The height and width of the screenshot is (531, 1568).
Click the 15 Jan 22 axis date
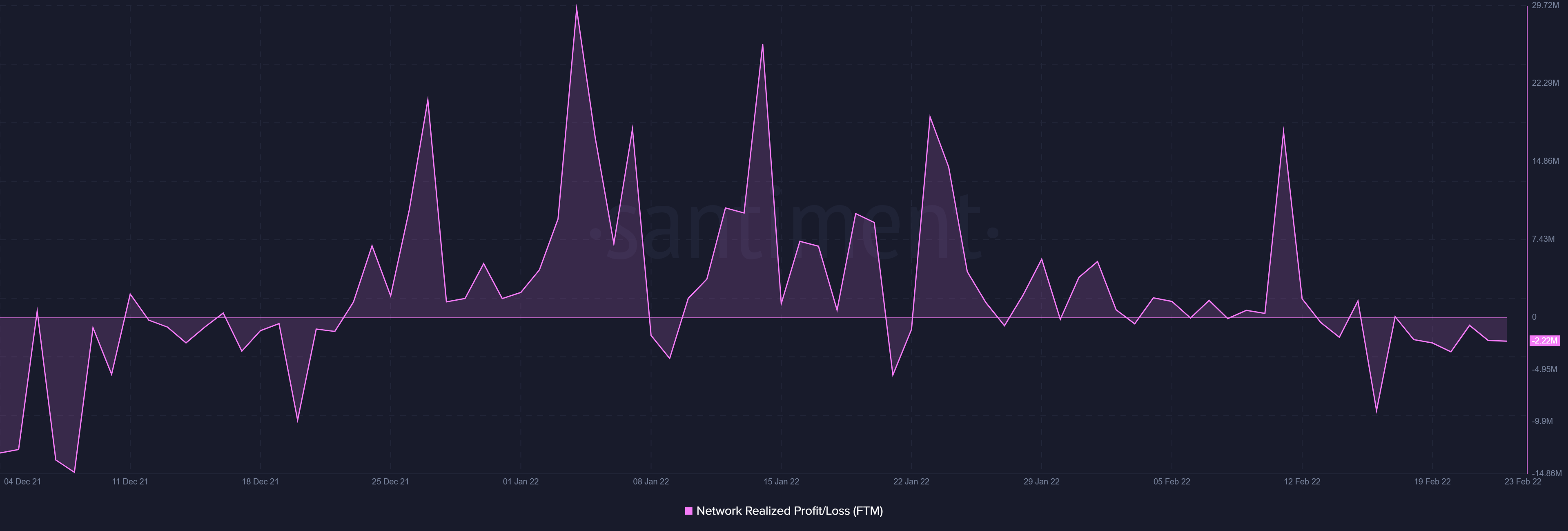[x=781, y=482]
